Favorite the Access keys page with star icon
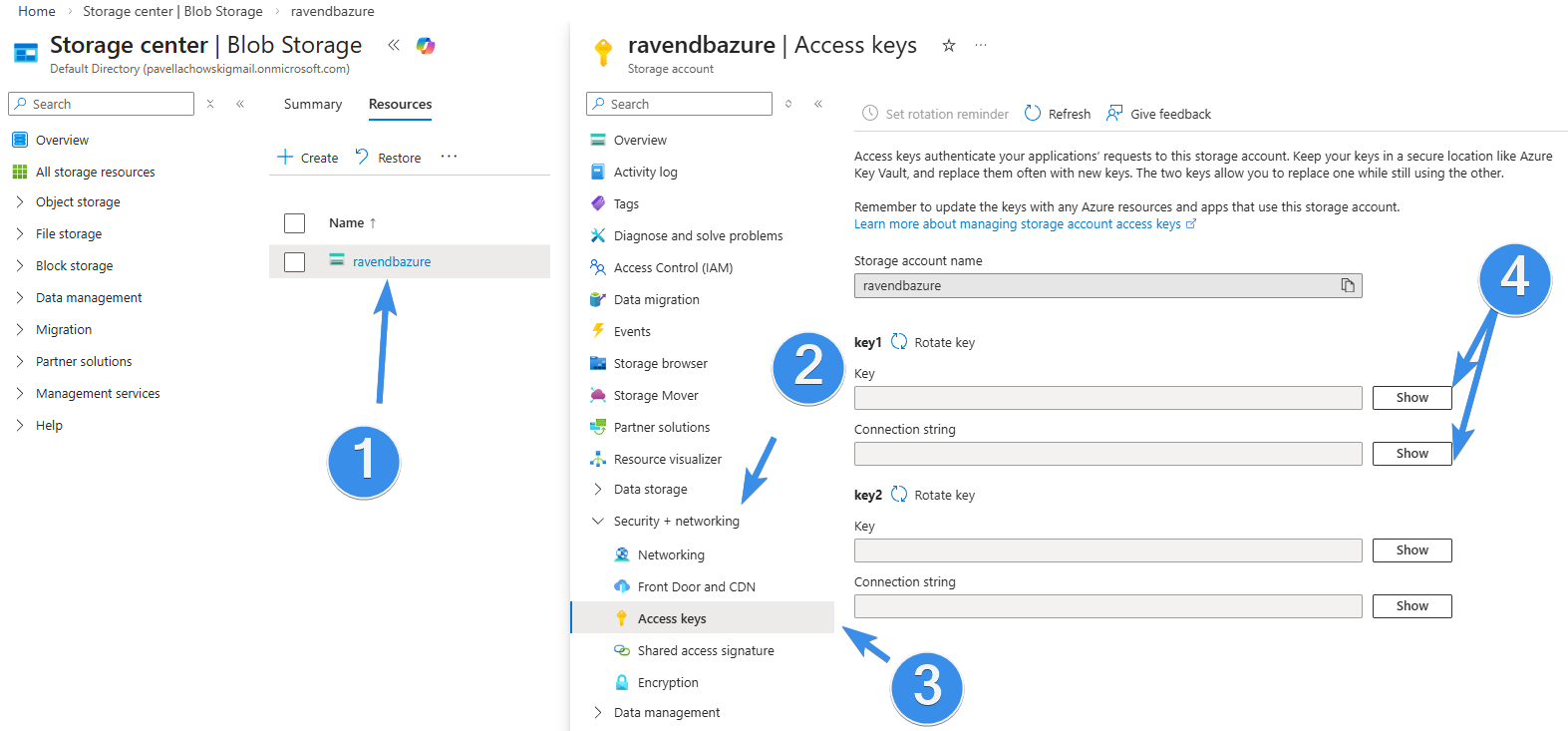 click(949, 46)
